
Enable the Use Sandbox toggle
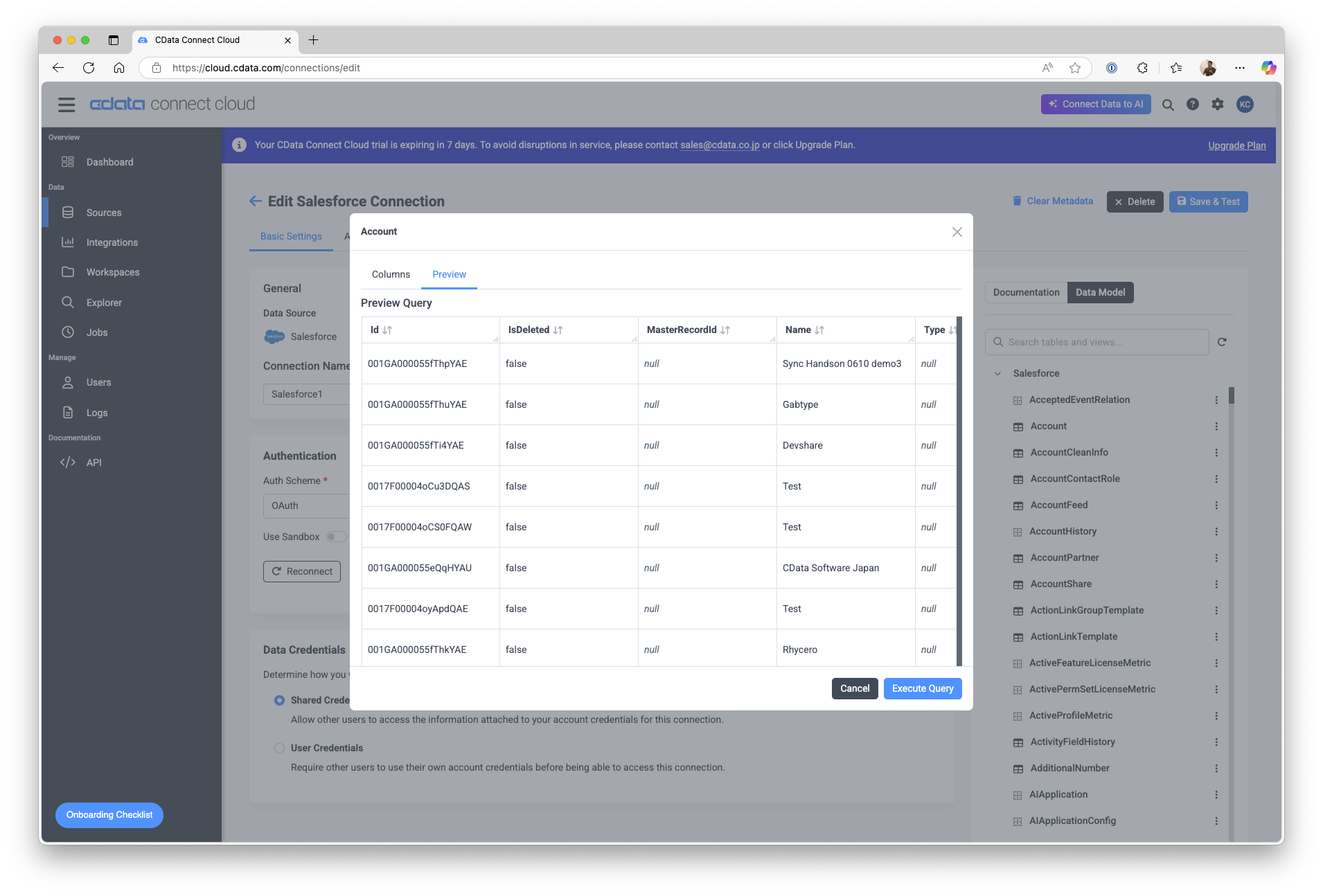pyautogui.click(x=337, y=537)
